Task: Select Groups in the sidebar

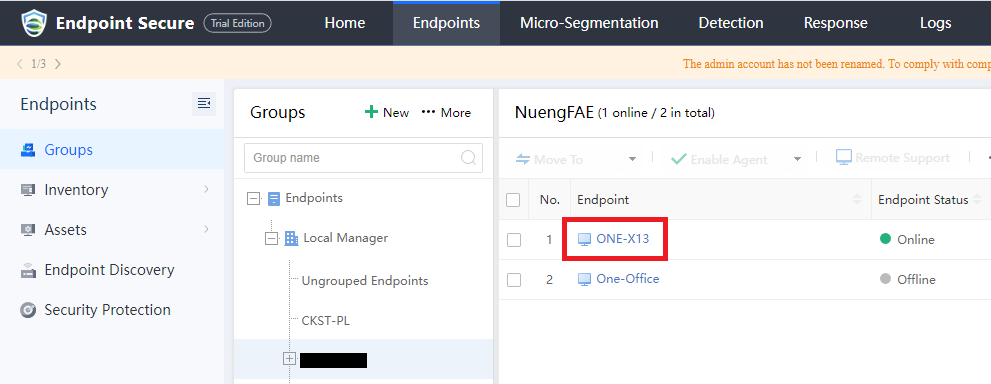Action: point(112,150)
